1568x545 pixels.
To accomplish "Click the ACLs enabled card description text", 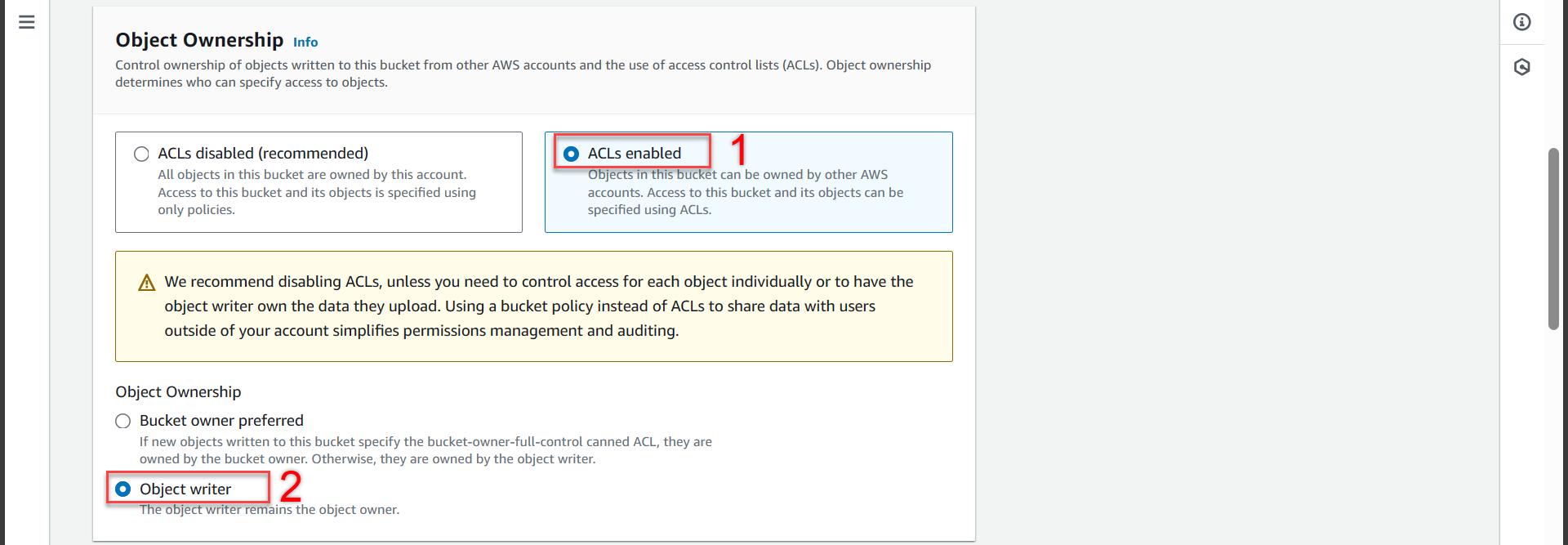I will (x=745, y=193).
